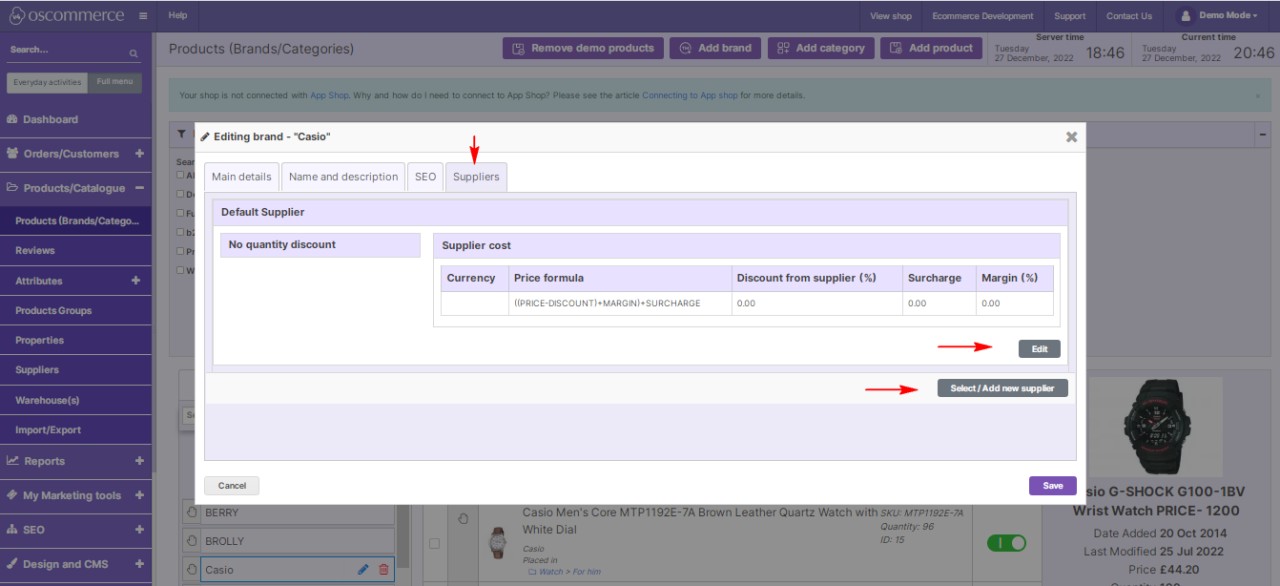The width and height of the screenshot is (1280, 586).
Task: Click the purple Save button
Action: pyautogui.click(x=1052, y=485)
